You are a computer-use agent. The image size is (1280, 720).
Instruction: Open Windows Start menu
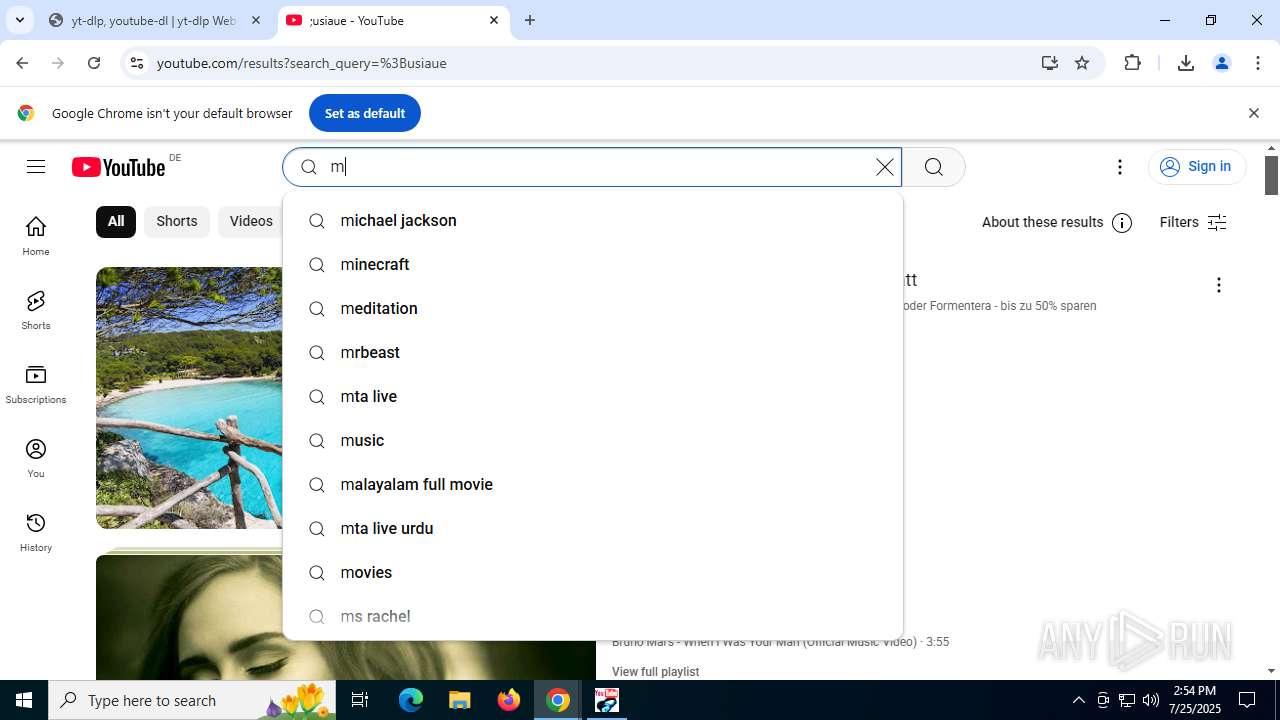click(24, 700)
